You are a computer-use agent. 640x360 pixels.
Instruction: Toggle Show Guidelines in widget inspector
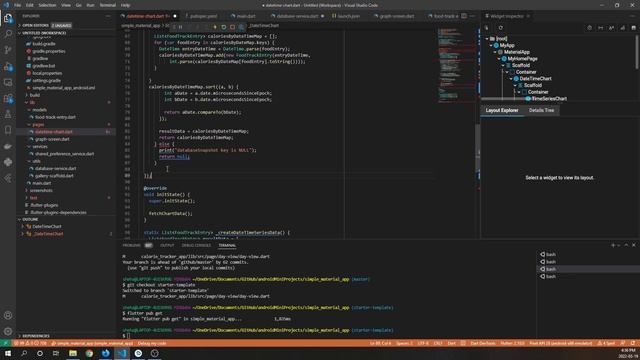pos(600,28)
